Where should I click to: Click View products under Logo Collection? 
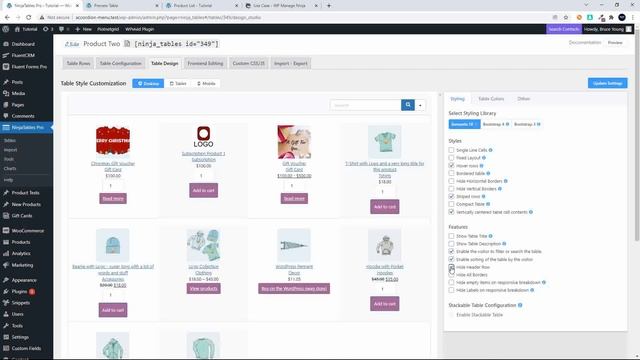[203, 289]
